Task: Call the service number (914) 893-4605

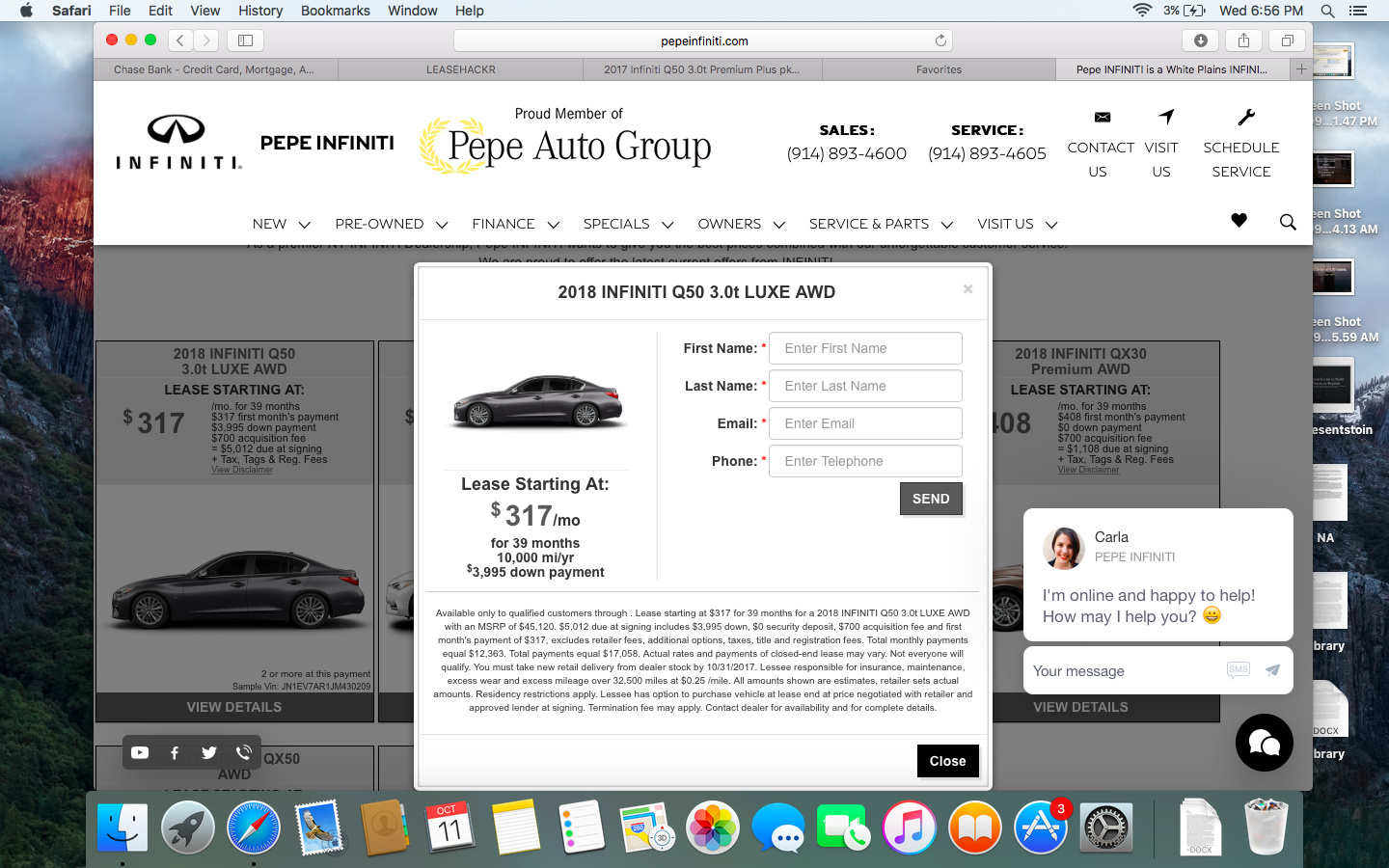Action: (987, 153)
